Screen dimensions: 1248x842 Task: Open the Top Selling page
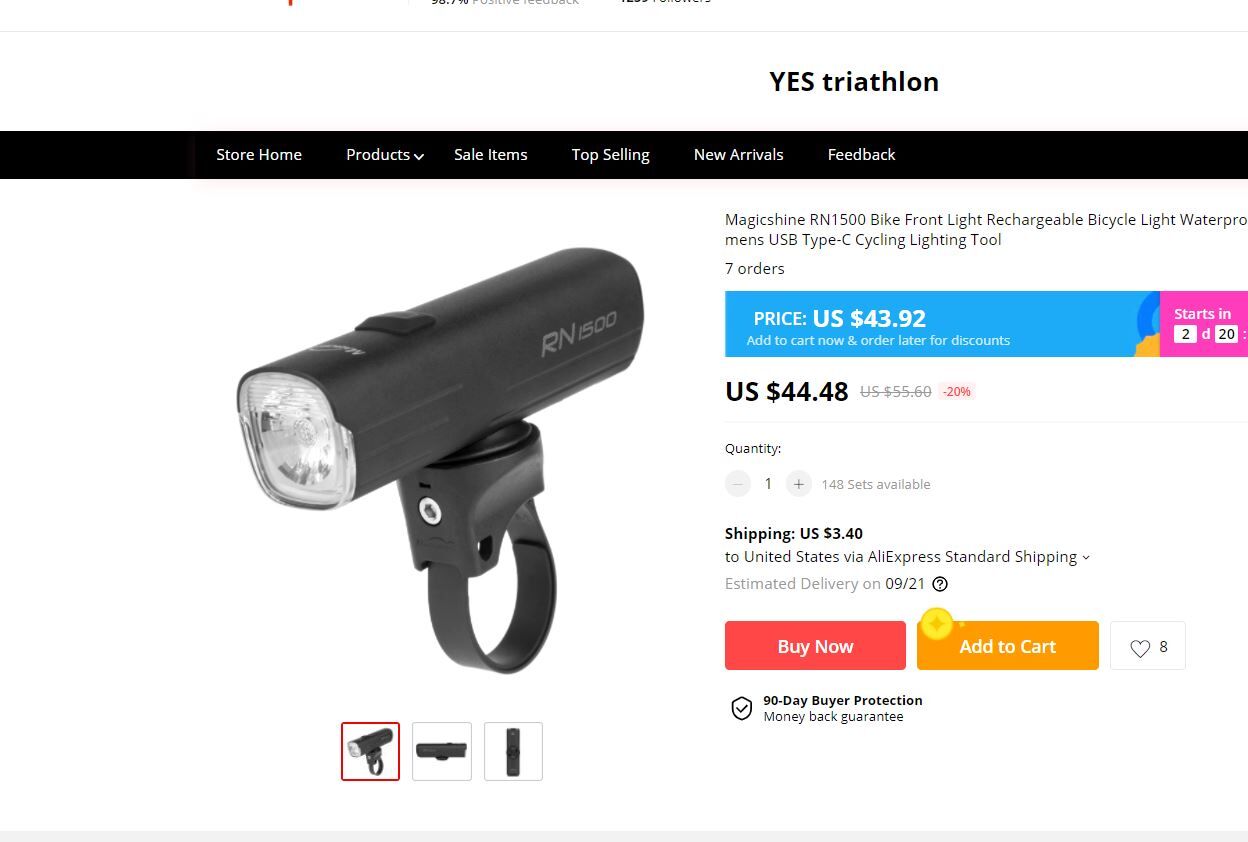point(610,155)
